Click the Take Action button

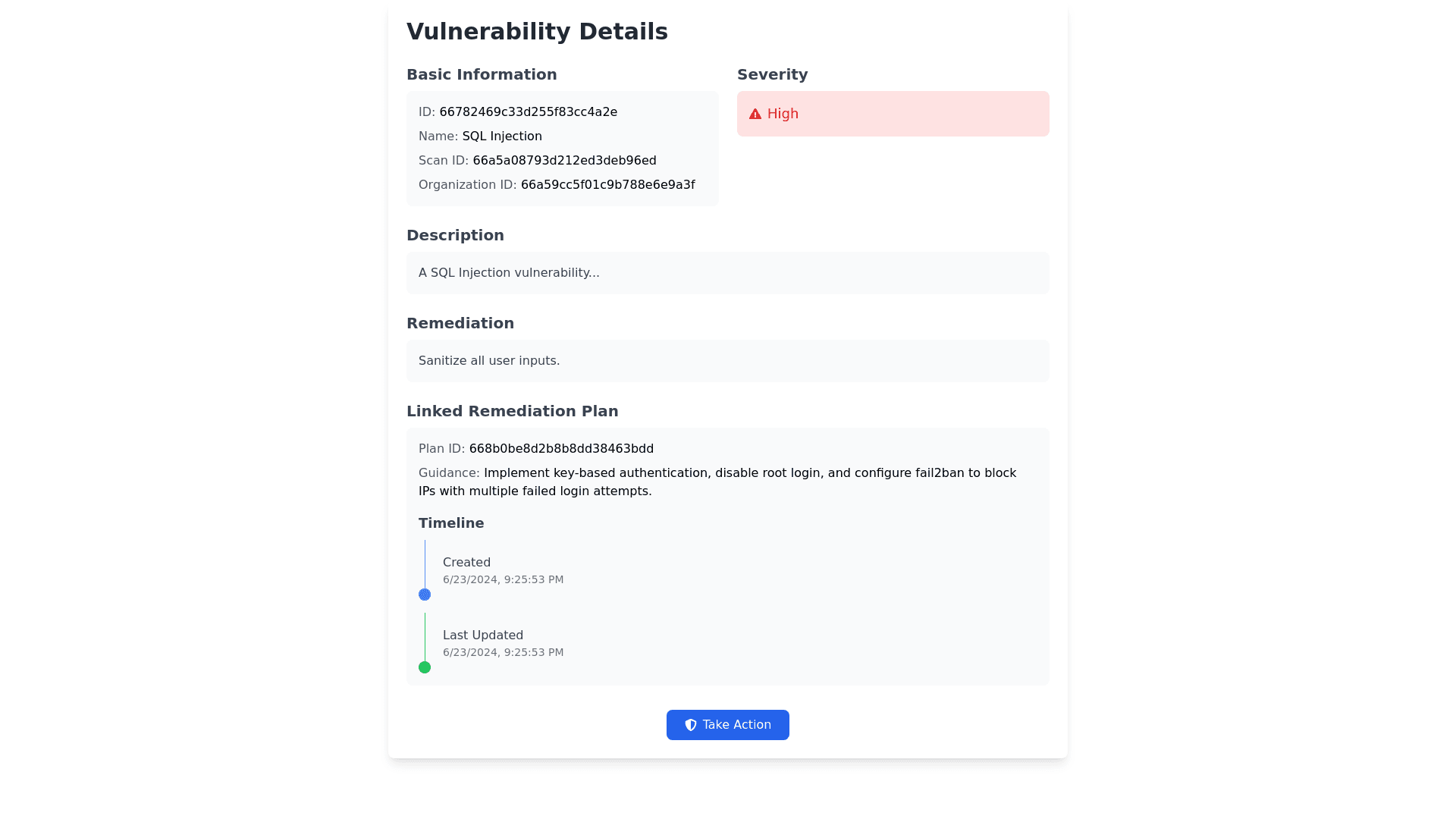[x=728, y=725]
